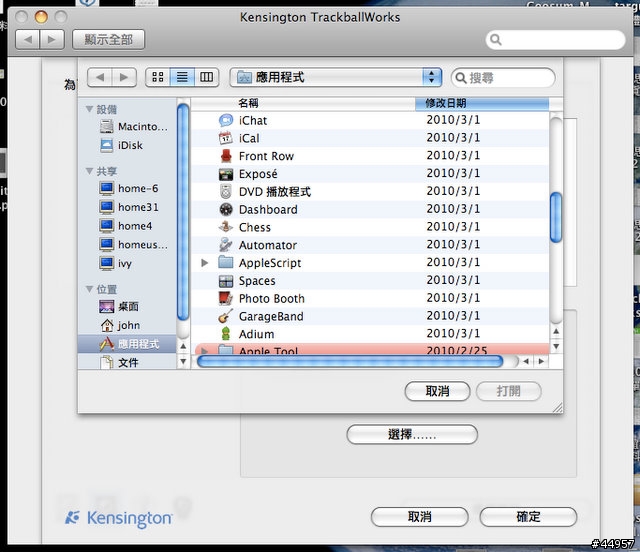
Task: Switch file dialog to column view
Action: click(207, 77)
